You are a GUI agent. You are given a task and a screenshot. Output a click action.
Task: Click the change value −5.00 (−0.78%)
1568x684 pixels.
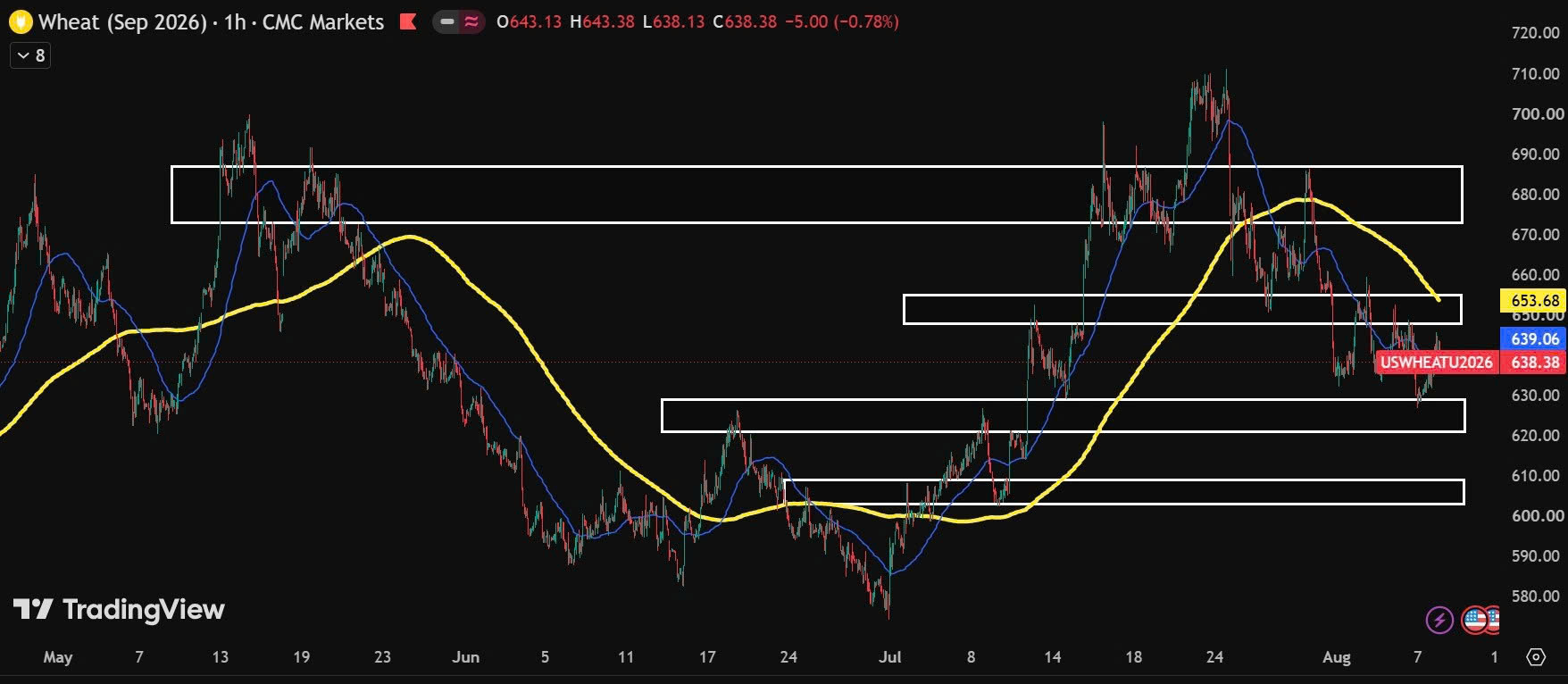[x=841, y=21]
